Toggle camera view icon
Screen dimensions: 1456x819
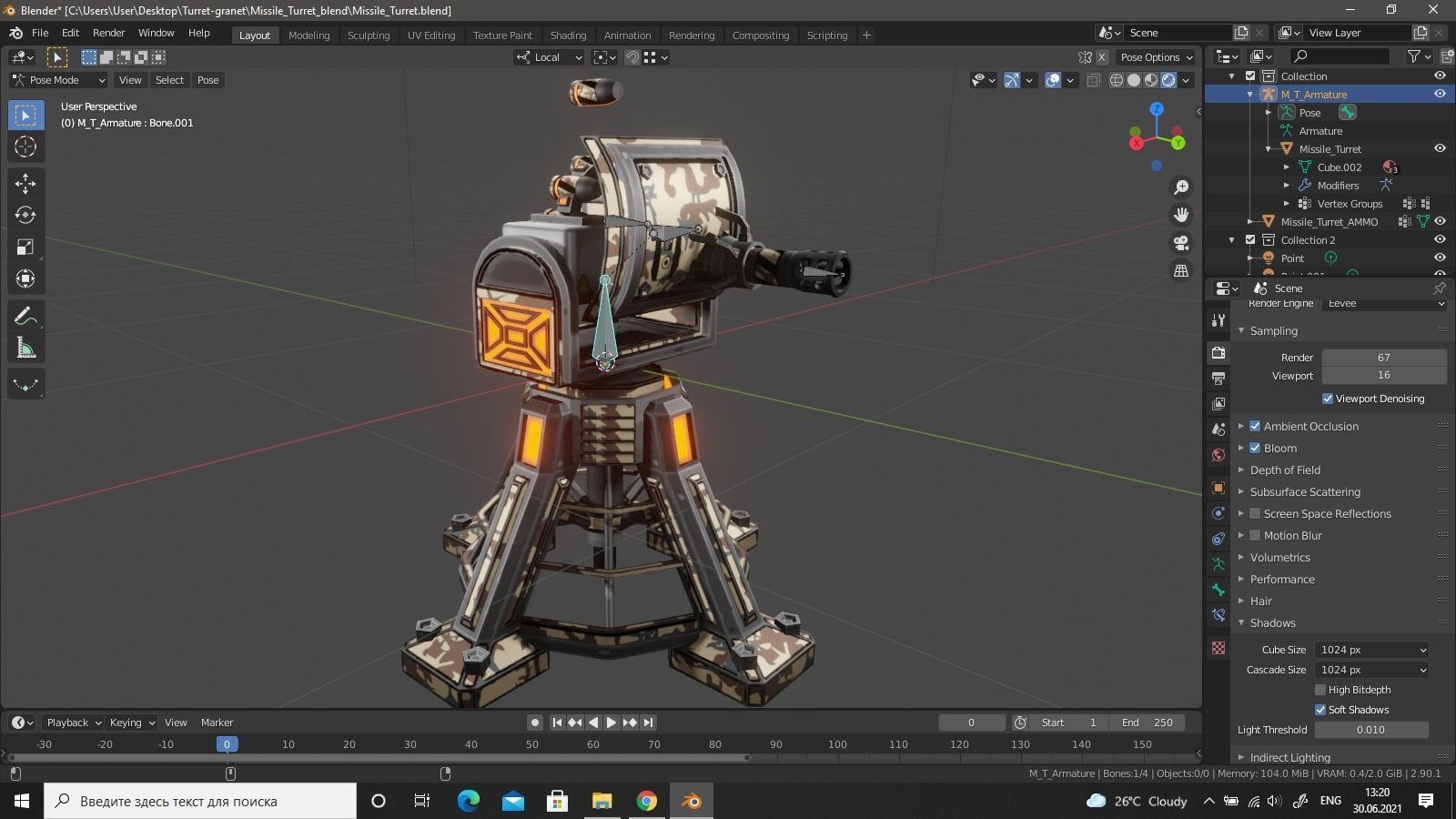(1181, 243)
